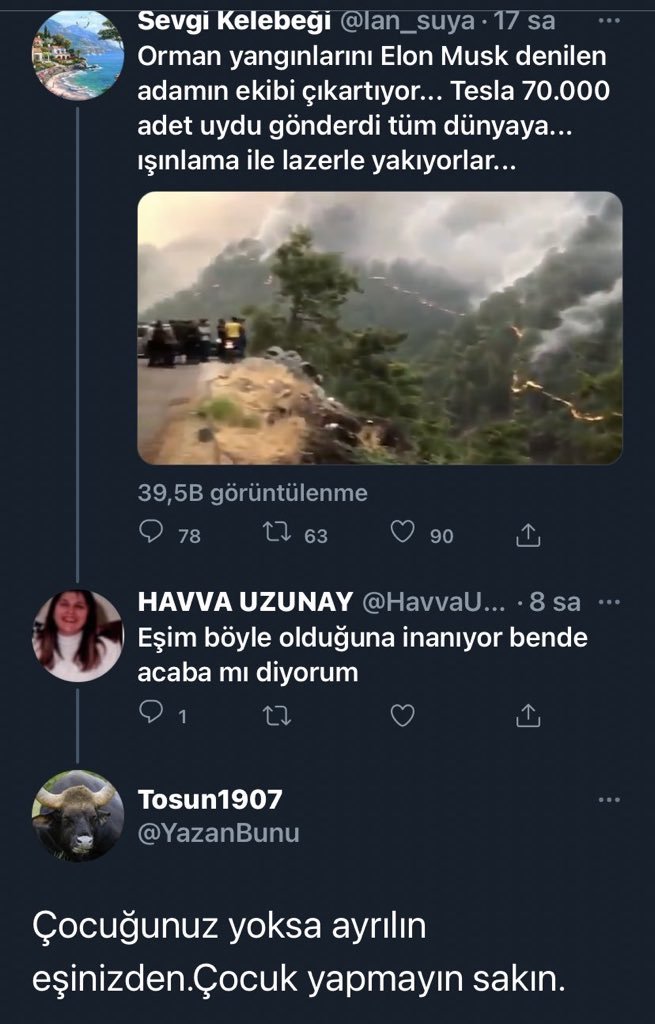The image size is (655, 1024).
Task: Reply to HAVVA UZUNAY's tweet
Action: (x=151, y=714)
